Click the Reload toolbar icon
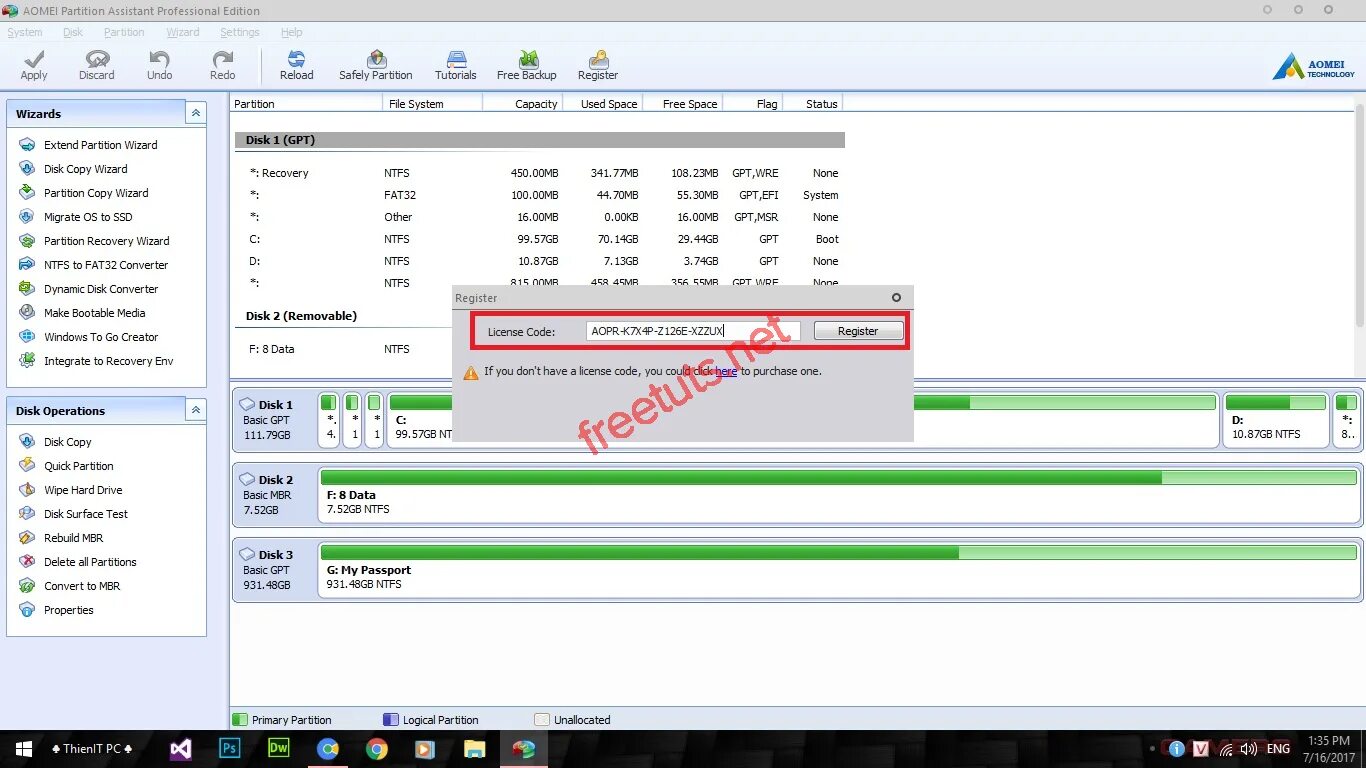Viewport: 1366px width, 768px height. click(296, 65)
